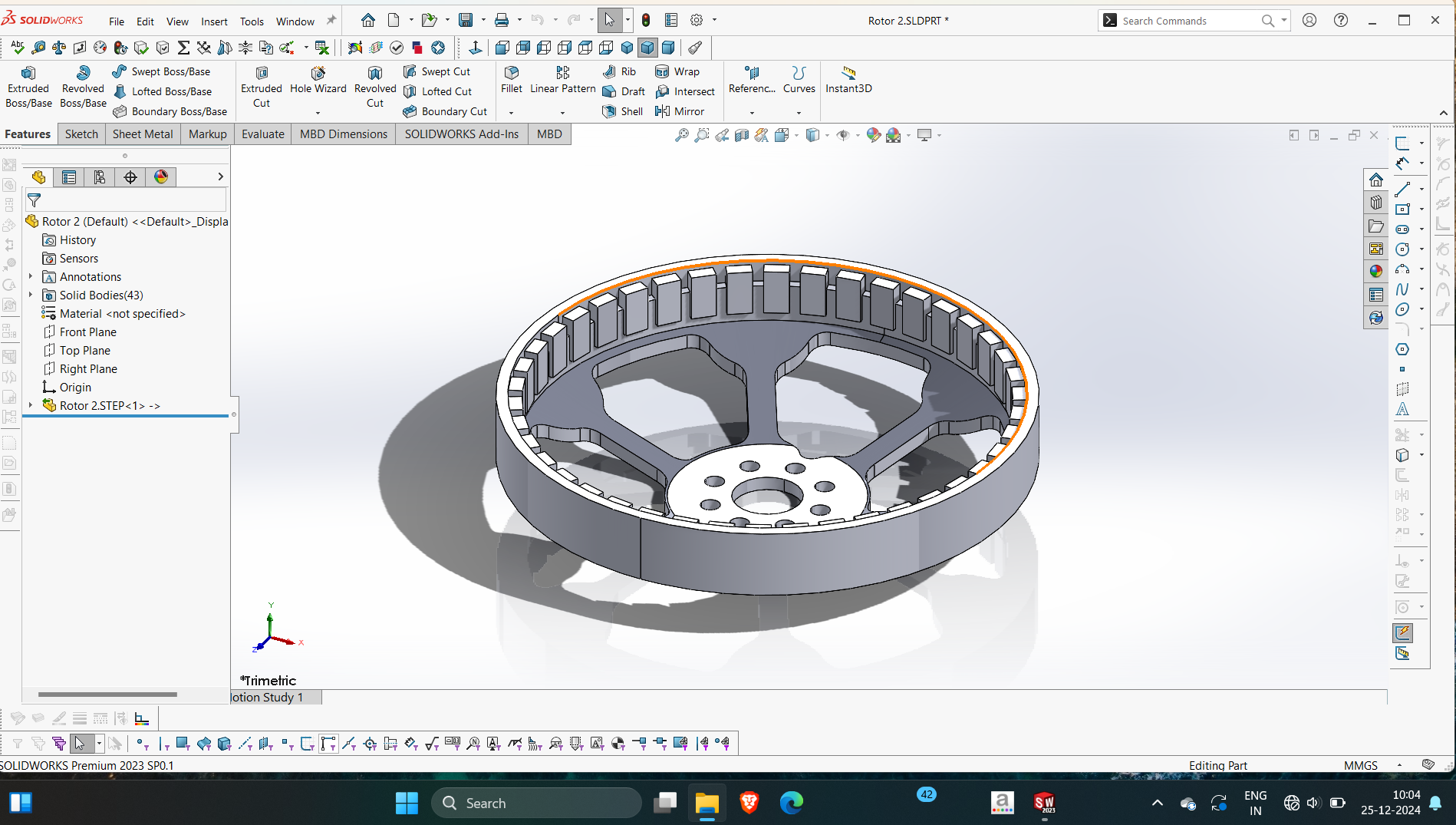Open the DisplayManager appearance tab
Viewport: 1456px width, 825px height.
coord(161,177)
